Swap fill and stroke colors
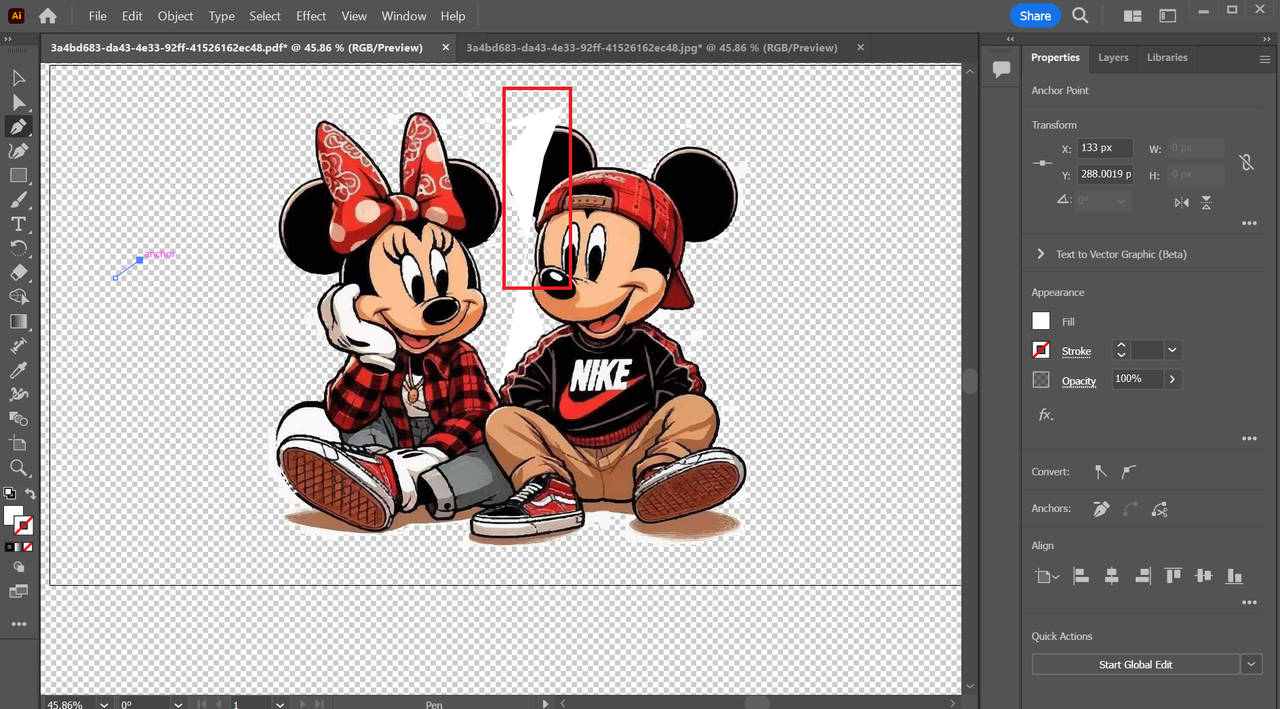 click(x=30, y=494)
